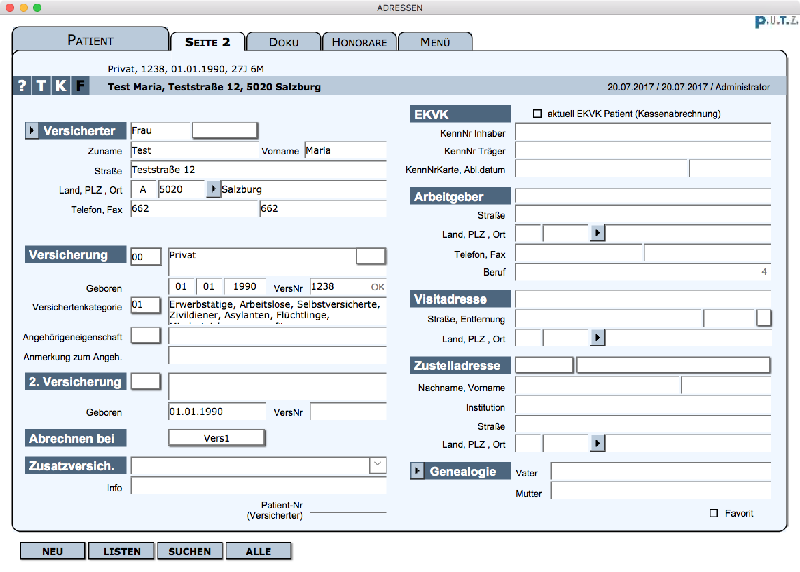The height and width of the screenshot is (572, 800).
Task: Click Versichertenkategorie code field 01
Action: click(146, 305)
